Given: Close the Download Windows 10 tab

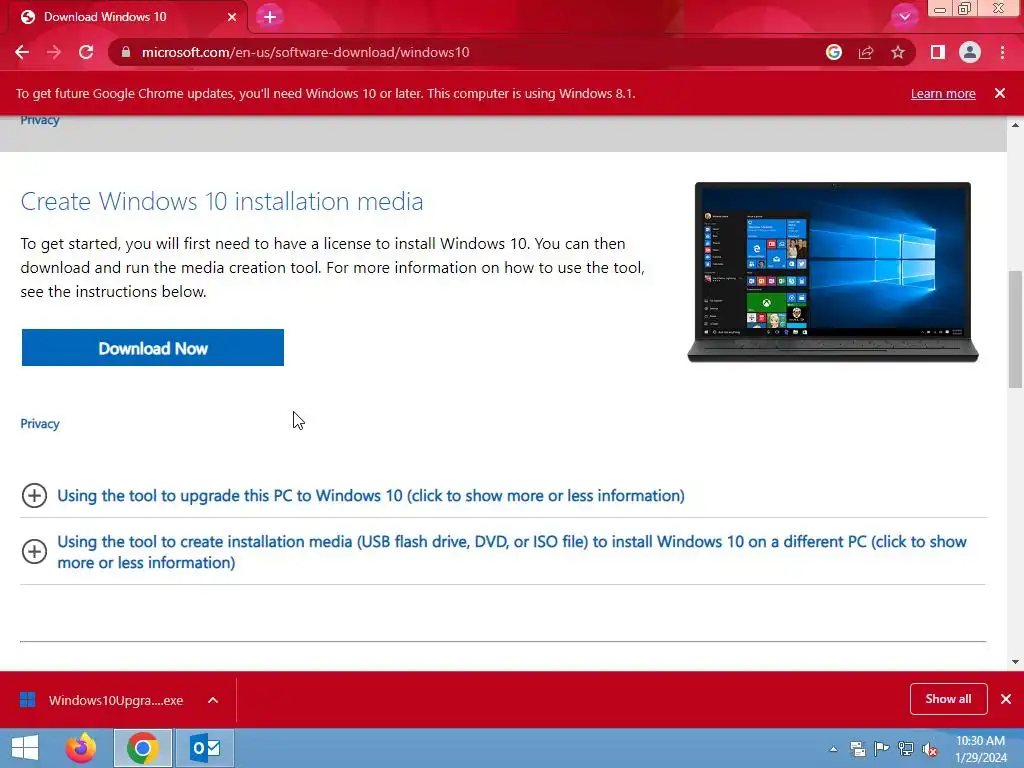Looking at the screenshot, I should pos(232,17).
